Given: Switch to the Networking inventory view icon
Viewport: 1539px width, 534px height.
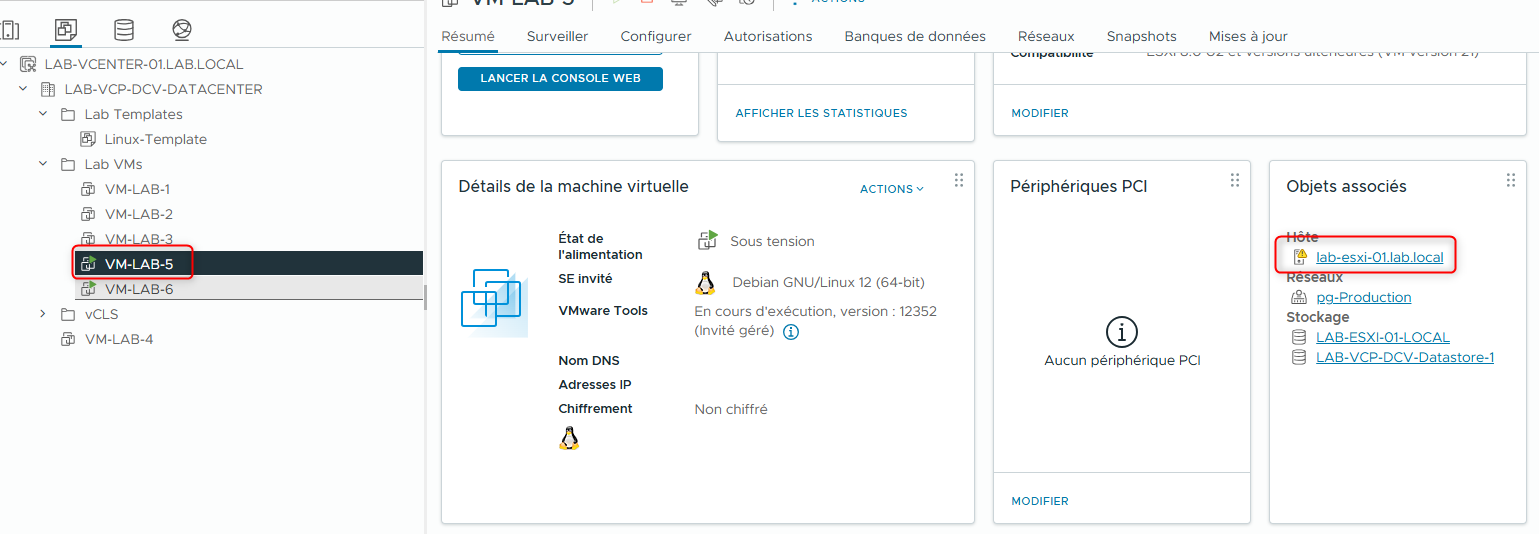Looking at the screenshot, I should pyautogui.click(x=181, y=30).
